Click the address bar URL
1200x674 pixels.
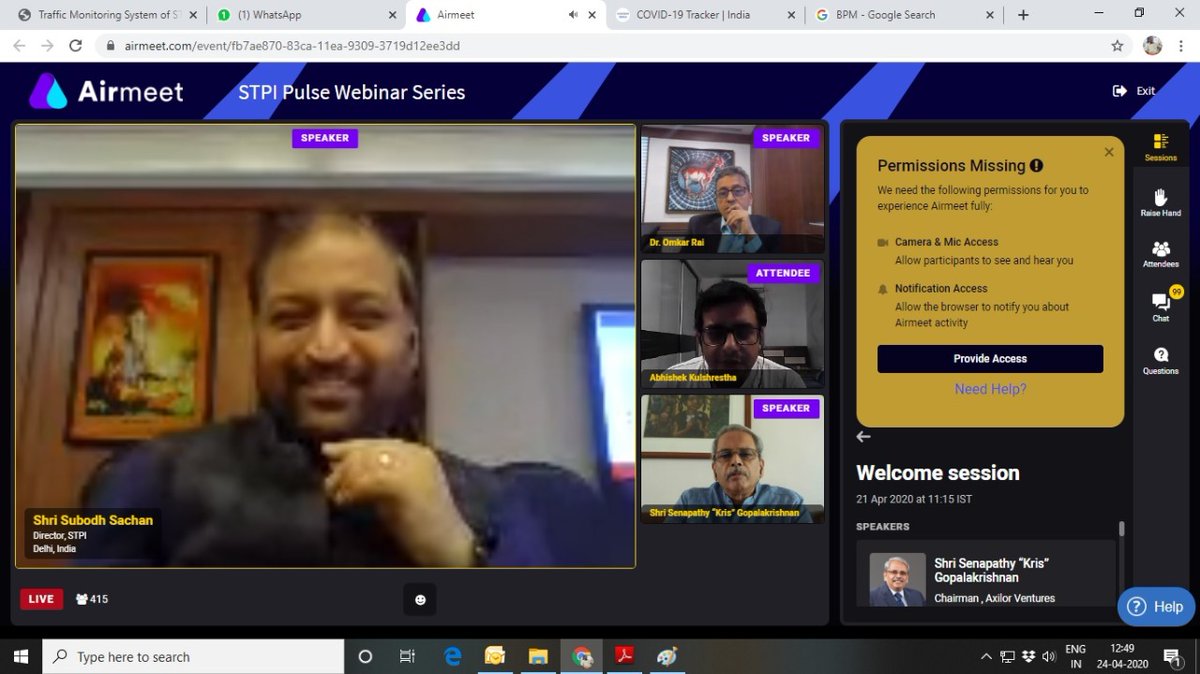click(292, 46)
